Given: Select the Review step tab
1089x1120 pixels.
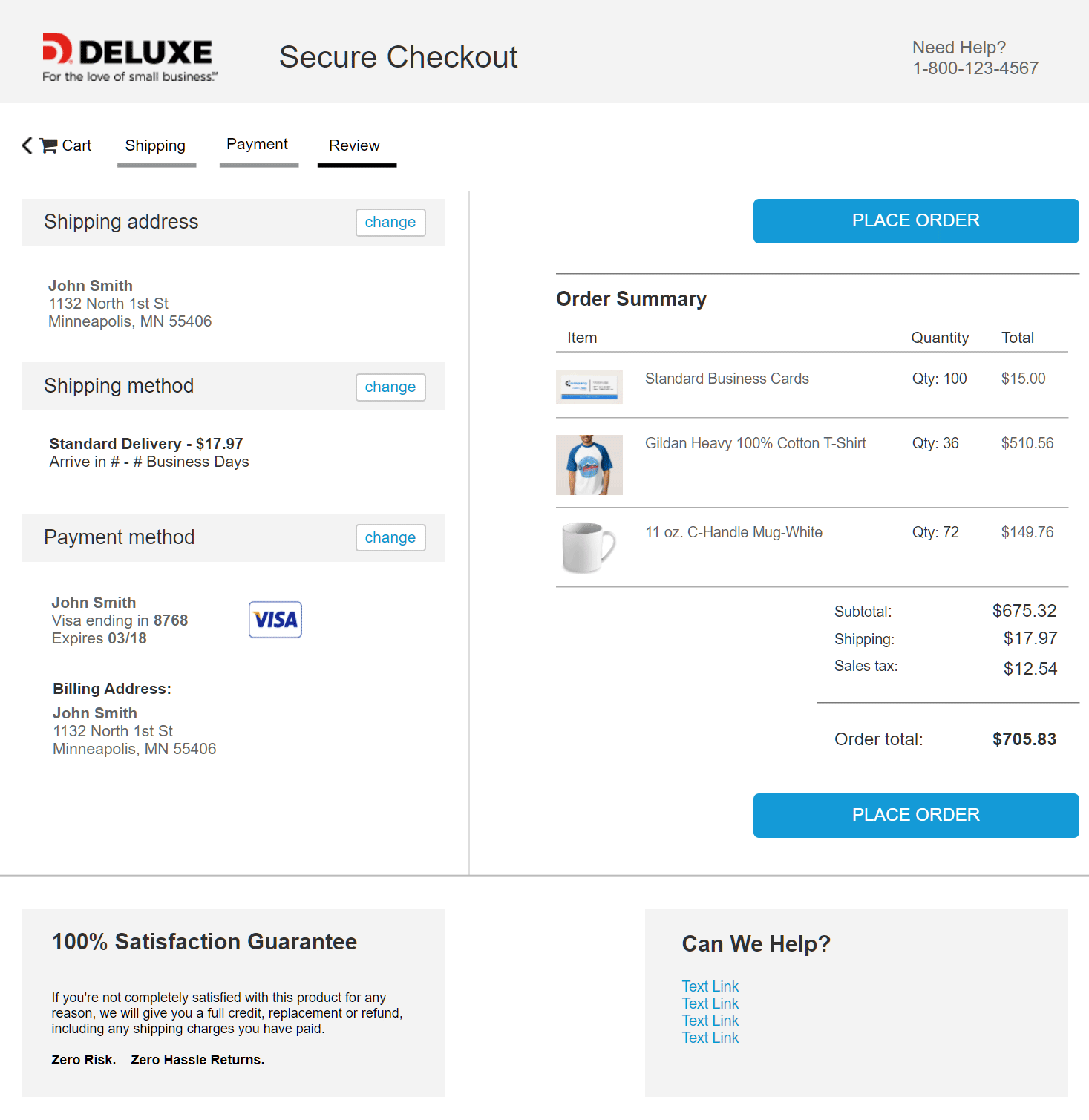Looking at the screenshot, I should tap(355, 145).
